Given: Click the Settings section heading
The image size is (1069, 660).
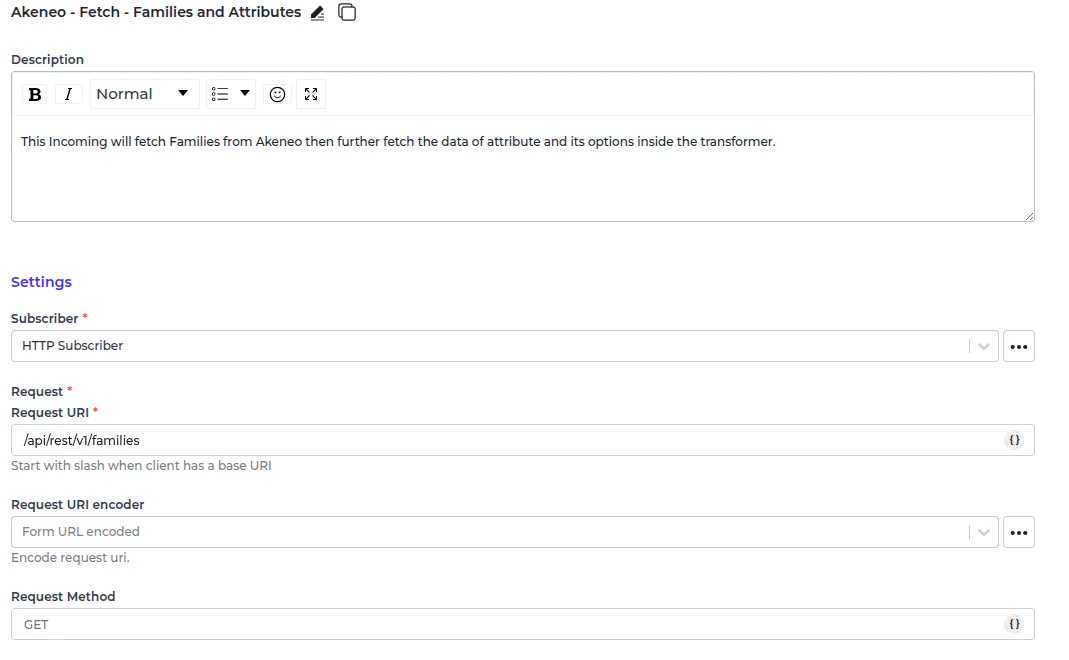Looking at the screenshot, I should click(x=42, y=282).
